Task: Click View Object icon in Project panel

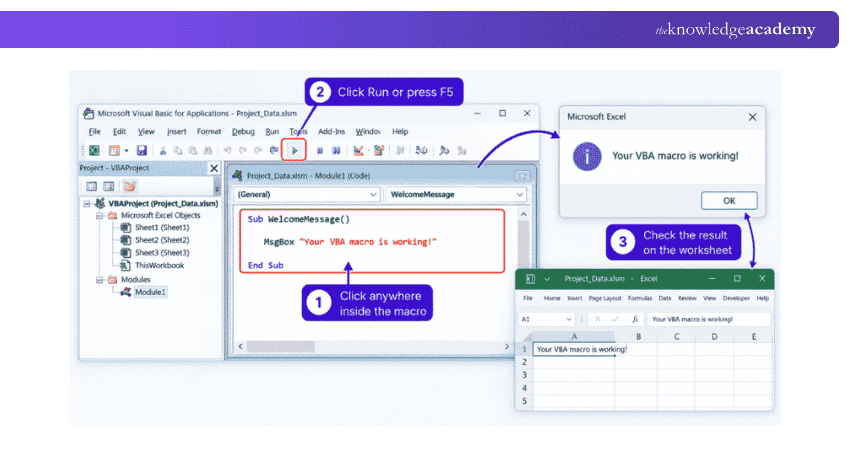Action: 109,187
